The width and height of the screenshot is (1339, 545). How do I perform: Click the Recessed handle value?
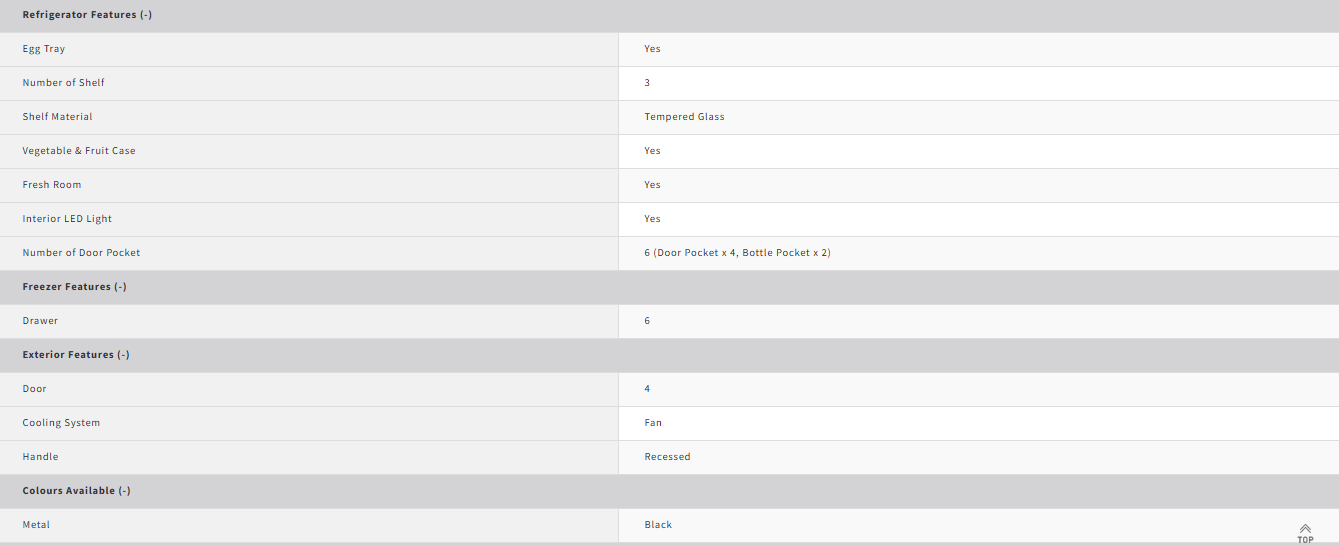(667, 457)
